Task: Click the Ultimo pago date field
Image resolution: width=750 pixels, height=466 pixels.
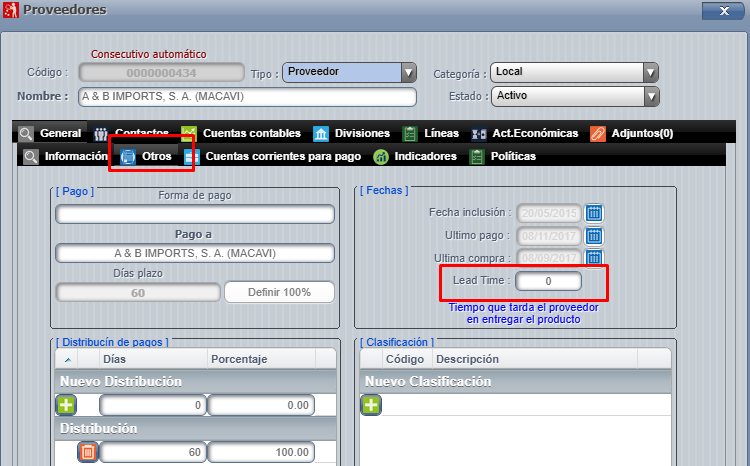Action: tap(549, 236)
